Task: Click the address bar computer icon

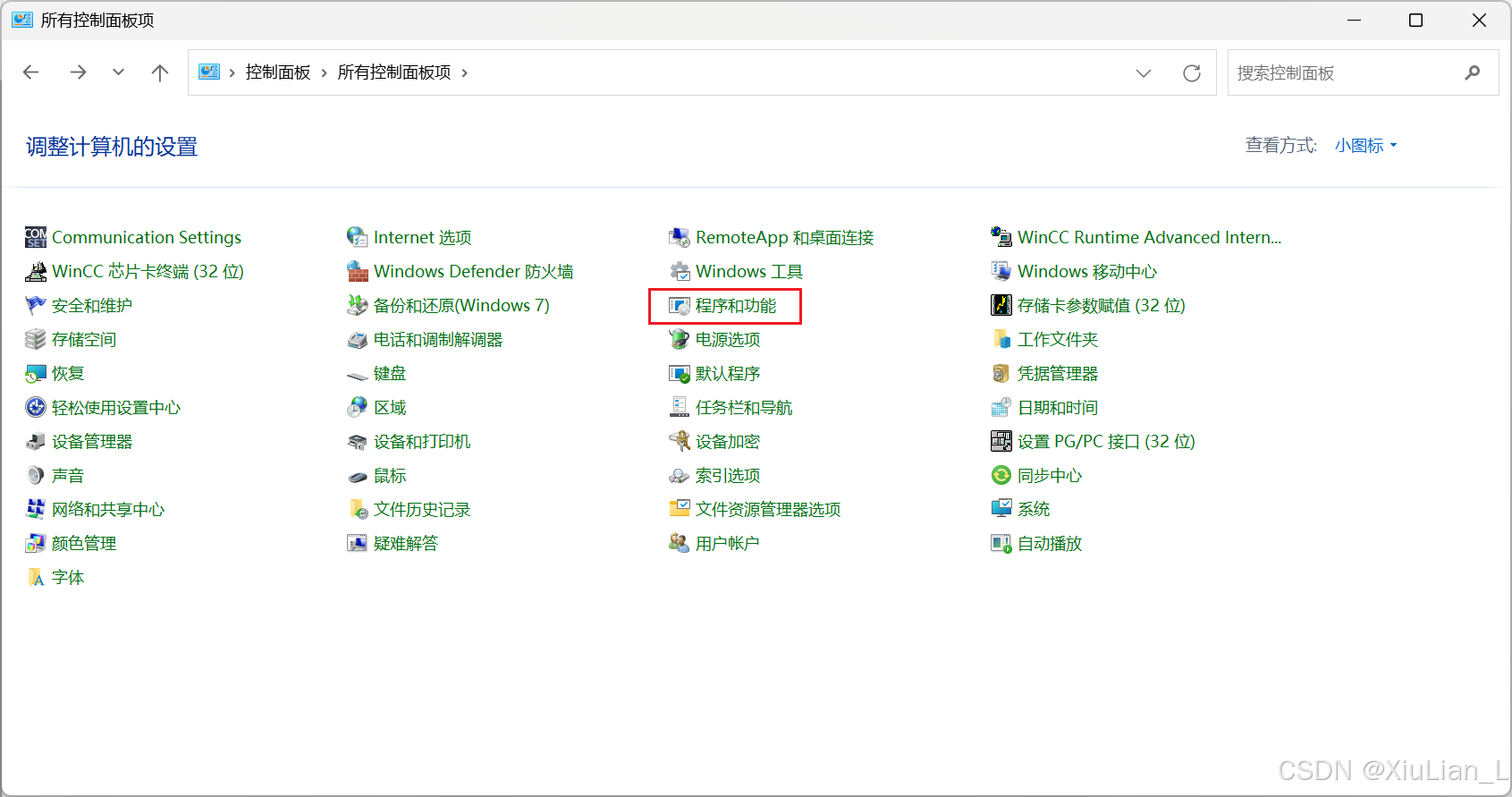Action: 209,72
